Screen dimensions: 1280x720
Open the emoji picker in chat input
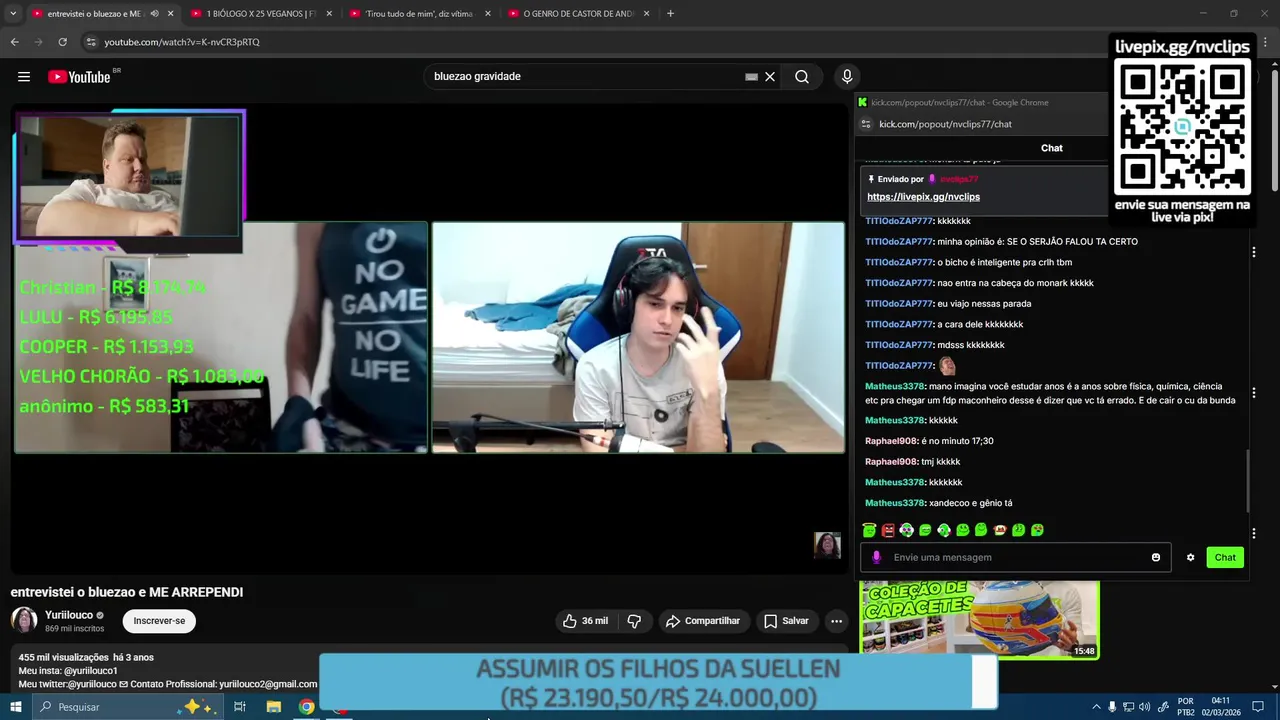tap(1156, 557)
